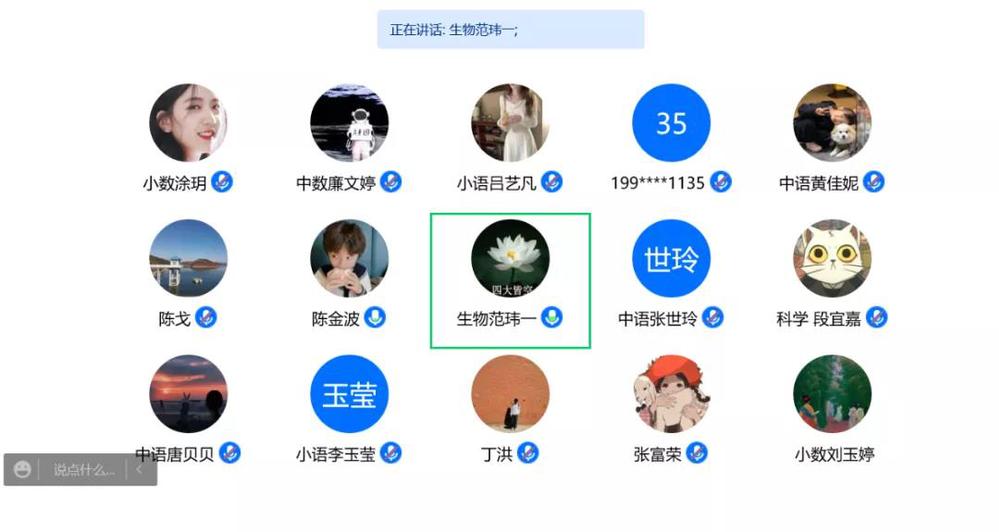Click mic icon beside 科学 段宜嘉
999x532 pixels.
click(877, 317)
